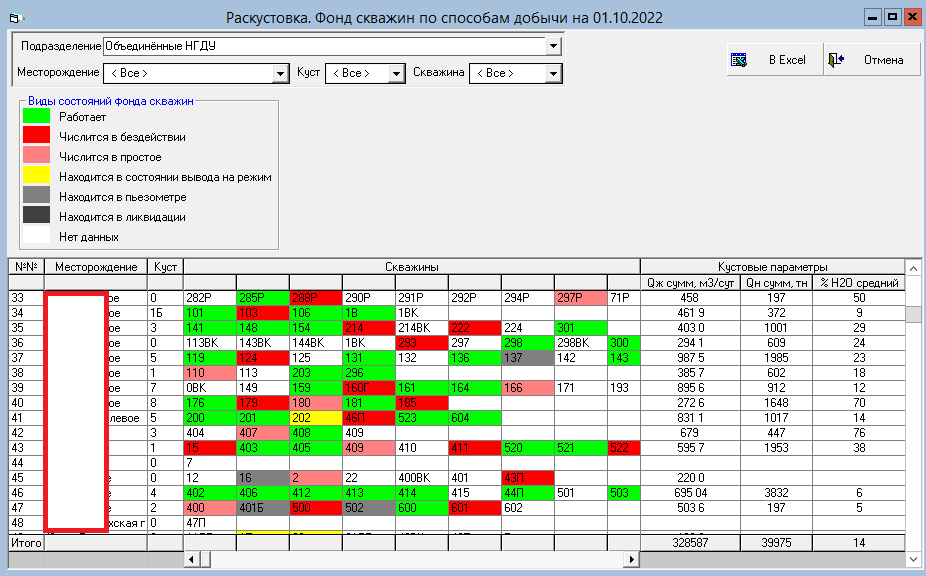
Task: Select red well cell 43П in row 45
Action: pyautogui.click(x=527, y=478)
